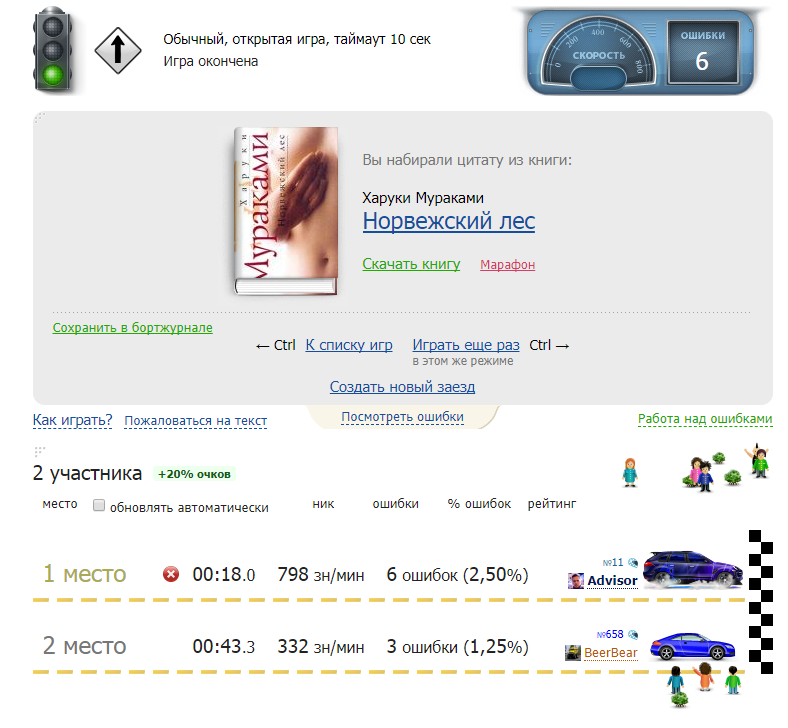Image resolution: width=788 pixels, height=728 pixels.
Task: Click the red error icon beside 00:18.0
Action: click(171, 574)
